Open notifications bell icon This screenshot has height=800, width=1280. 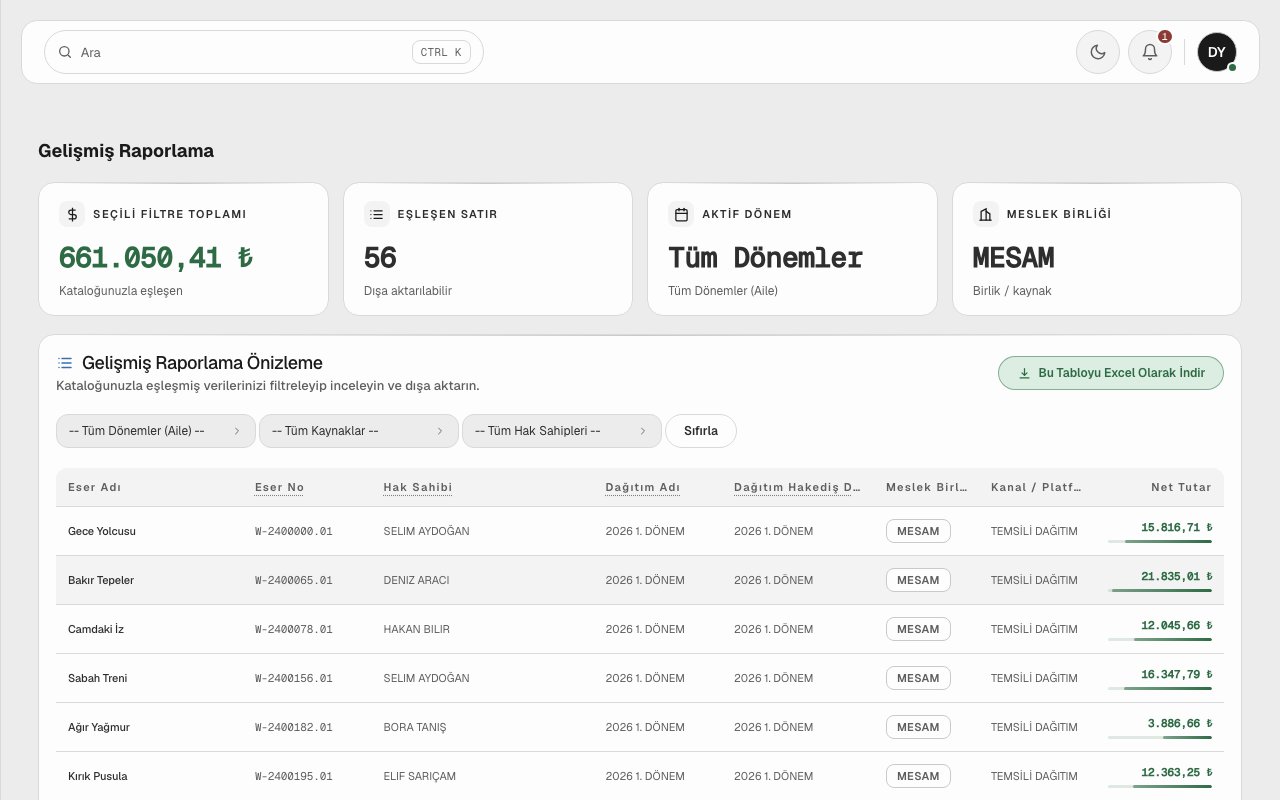1150,52
